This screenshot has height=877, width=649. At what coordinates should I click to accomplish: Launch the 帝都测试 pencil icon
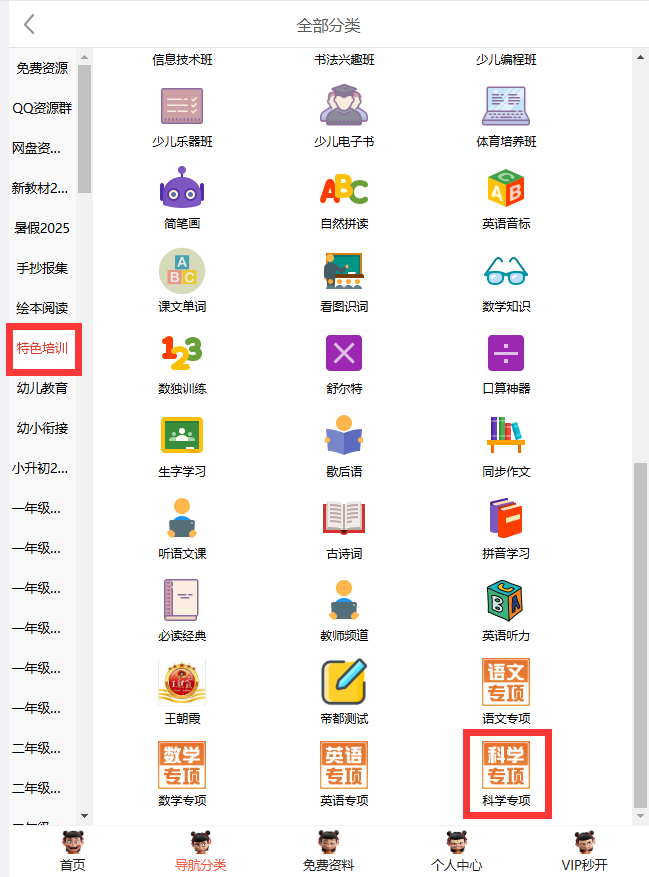click(343, 682)
